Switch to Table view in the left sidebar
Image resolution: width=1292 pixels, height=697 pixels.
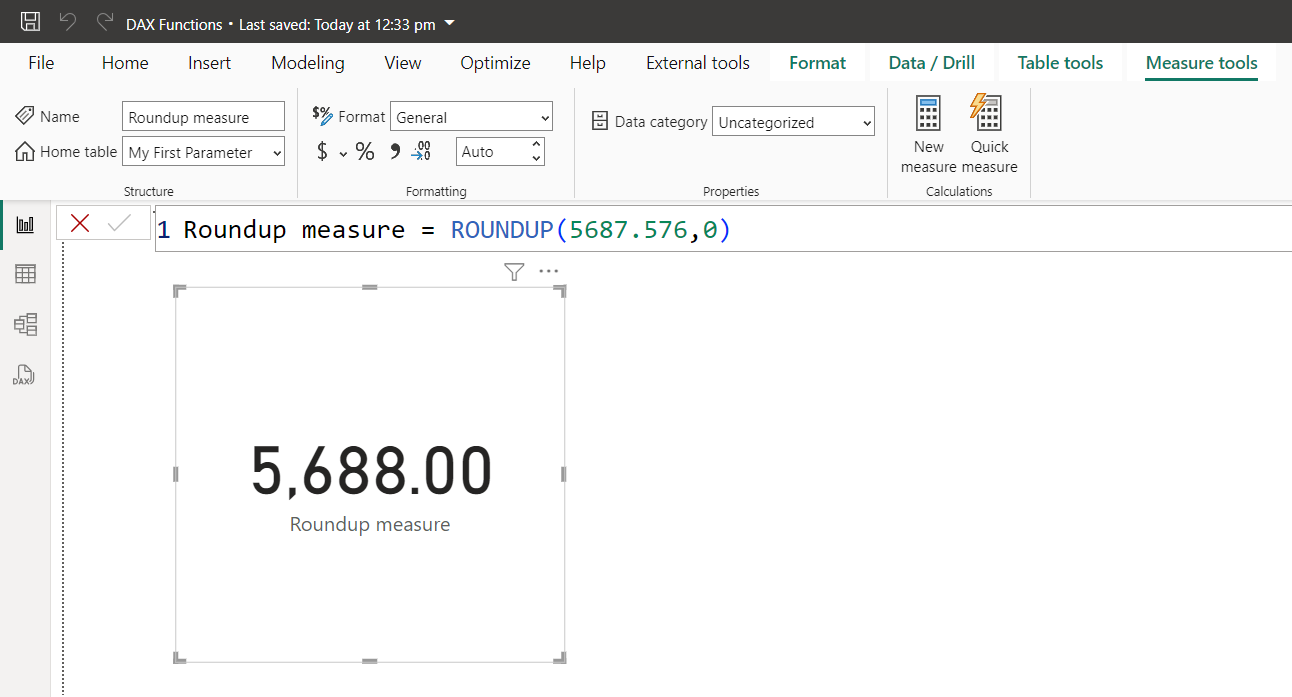(25, 273)
